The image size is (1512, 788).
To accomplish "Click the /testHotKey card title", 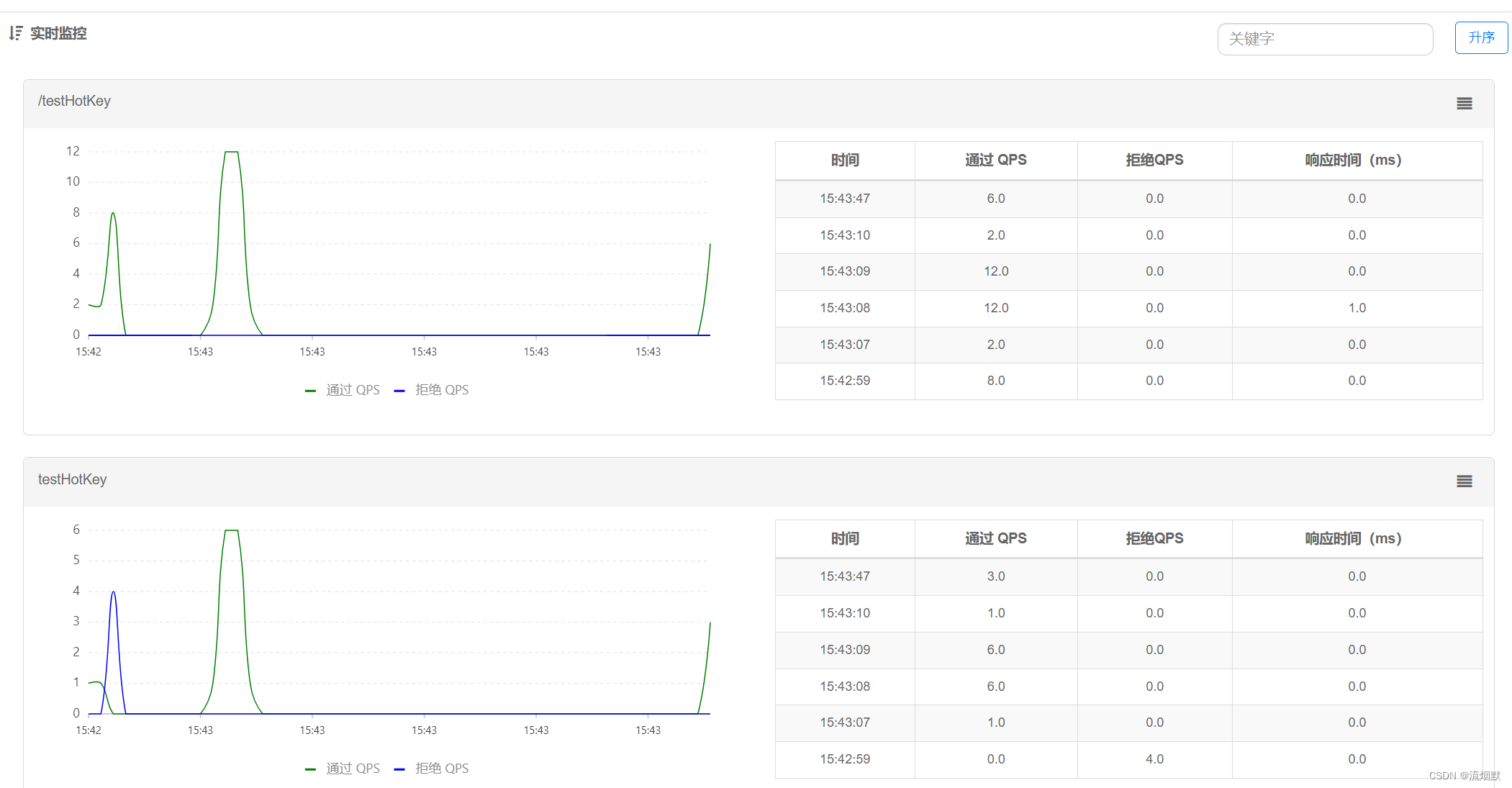I will click(74, 101).
